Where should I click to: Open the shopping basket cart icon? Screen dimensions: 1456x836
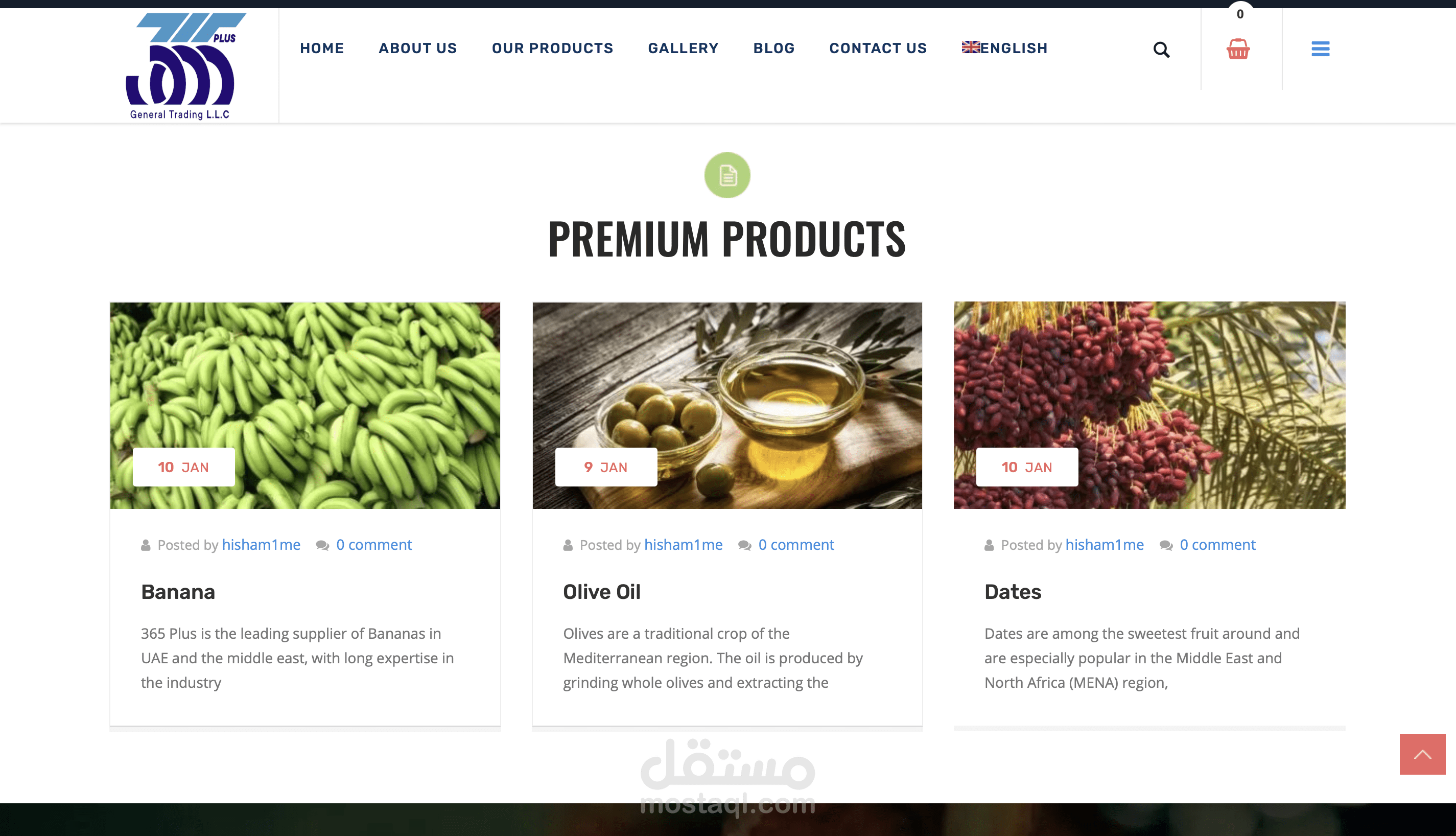click(x=1238, y=49)
